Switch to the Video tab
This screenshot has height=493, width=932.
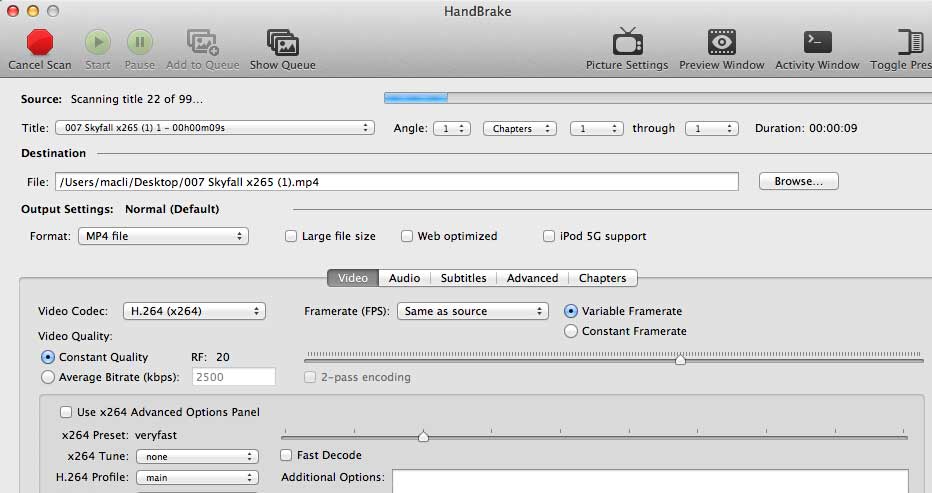353,278
